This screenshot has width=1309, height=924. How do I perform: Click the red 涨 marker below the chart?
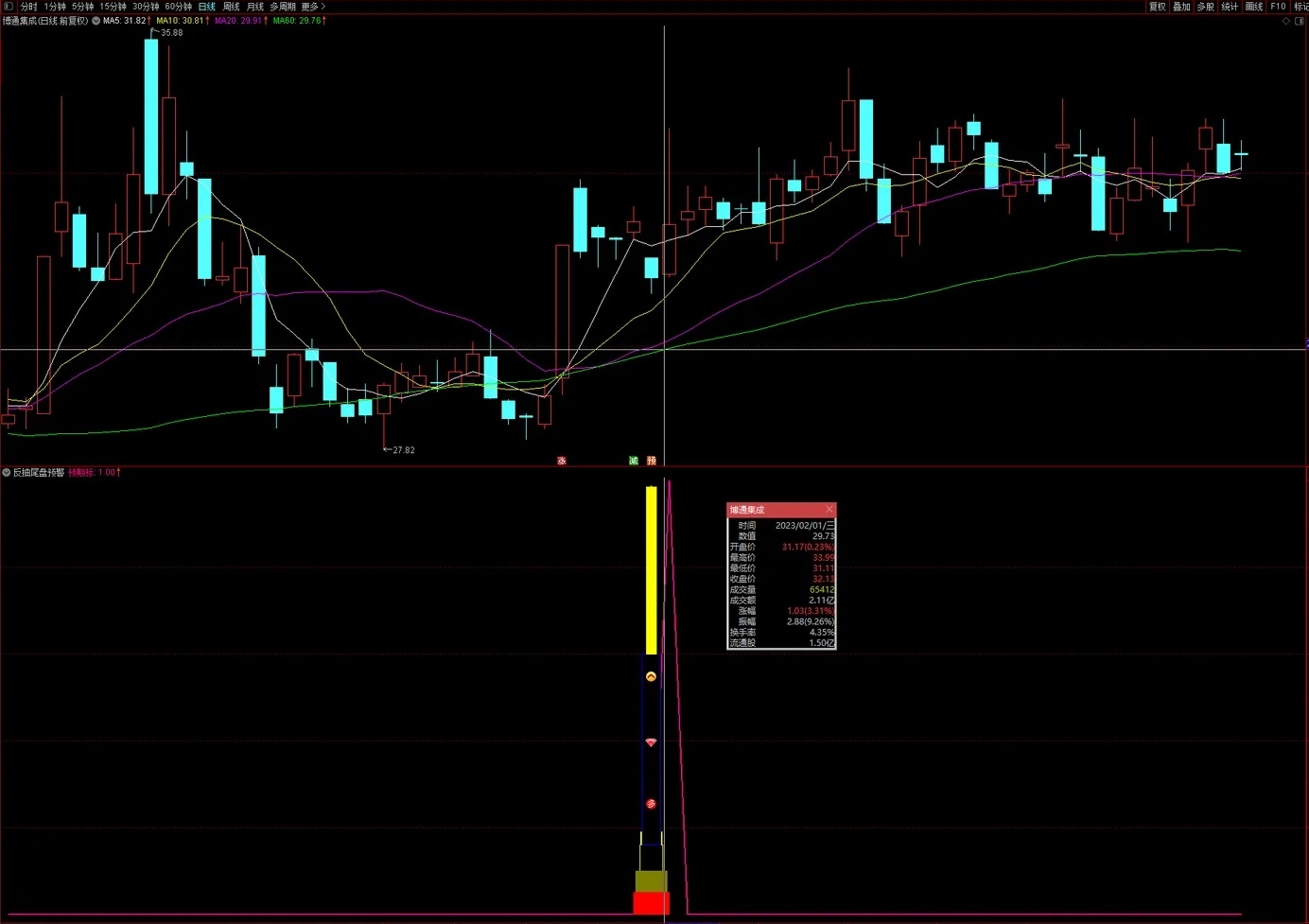coord(562,461)
